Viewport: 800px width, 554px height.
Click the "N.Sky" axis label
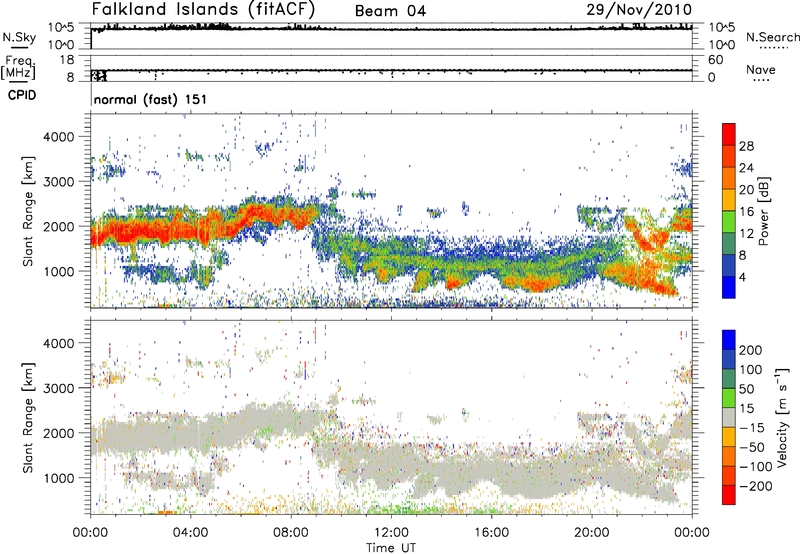pos(19,37)
